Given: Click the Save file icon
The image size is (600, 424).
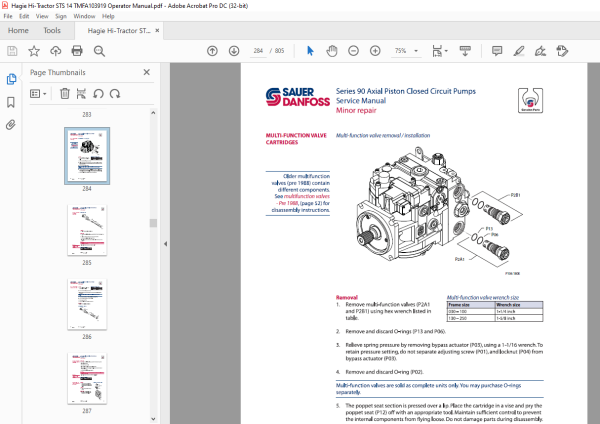Looking at the screenshot, I should (x=12, y=51).
